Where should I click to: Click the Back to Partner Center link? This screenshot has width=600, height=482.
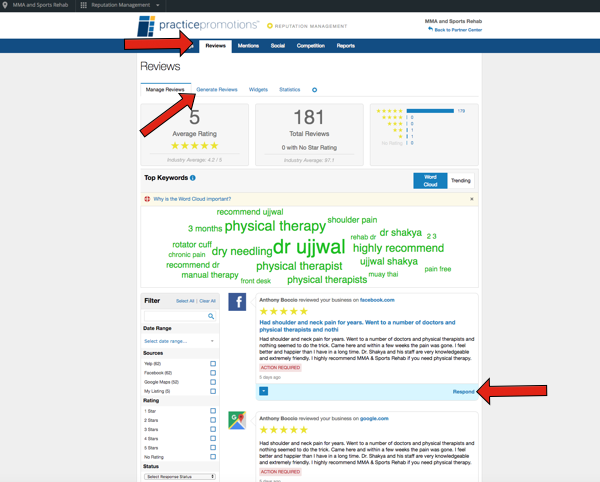pos(458,30)
